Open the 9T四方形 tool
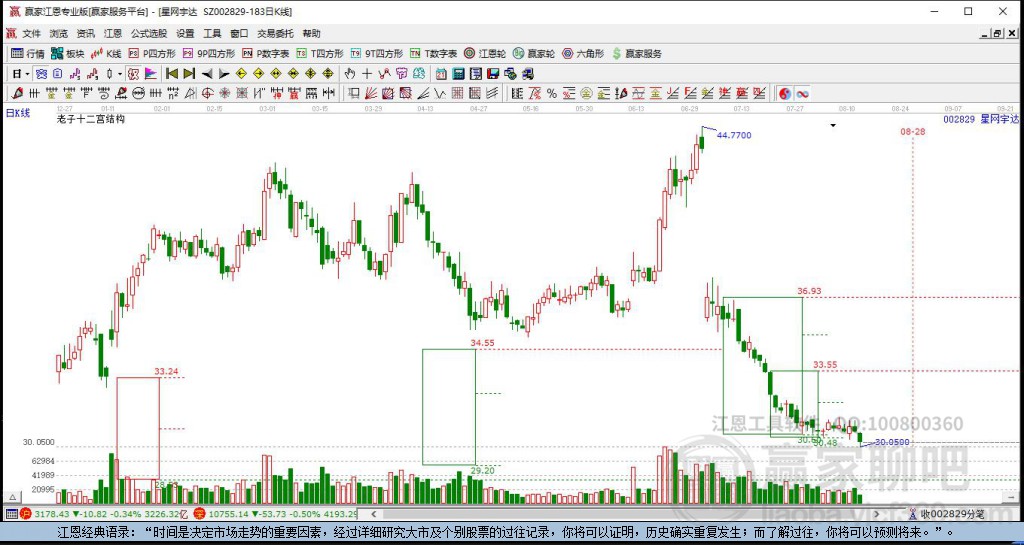Image resolution: width=1024 pixels, height=545 pixels. 377,54
